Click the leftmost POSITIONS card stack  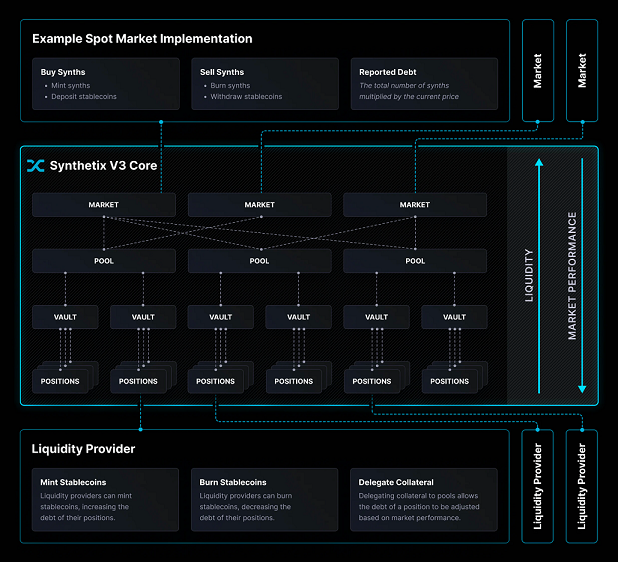[x=65, y=378]
